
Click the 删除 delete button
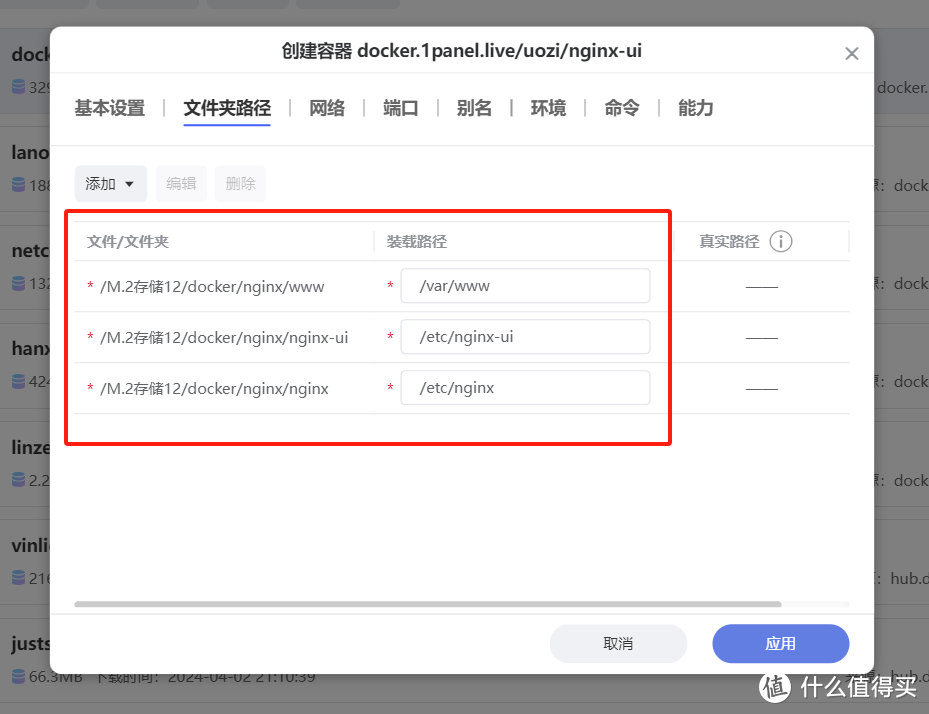[240, 183]
